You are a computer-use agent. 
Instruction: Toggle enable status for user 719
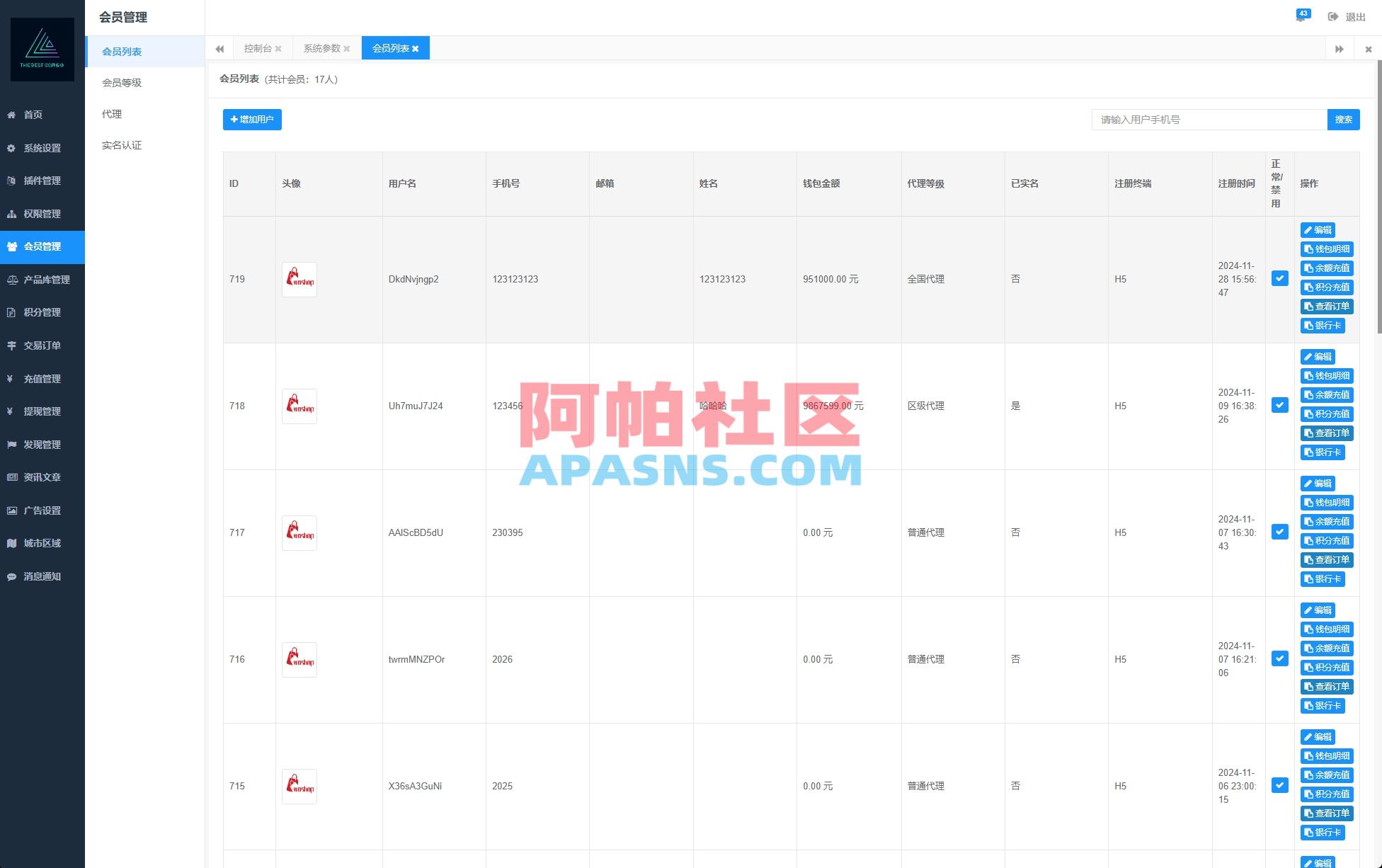(1279, 278)
